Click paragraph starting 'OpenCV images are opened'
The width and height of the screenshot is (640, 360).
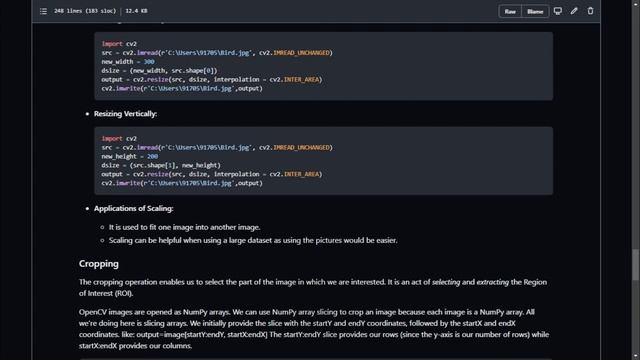pyautogui.click(x=313, y=329)
